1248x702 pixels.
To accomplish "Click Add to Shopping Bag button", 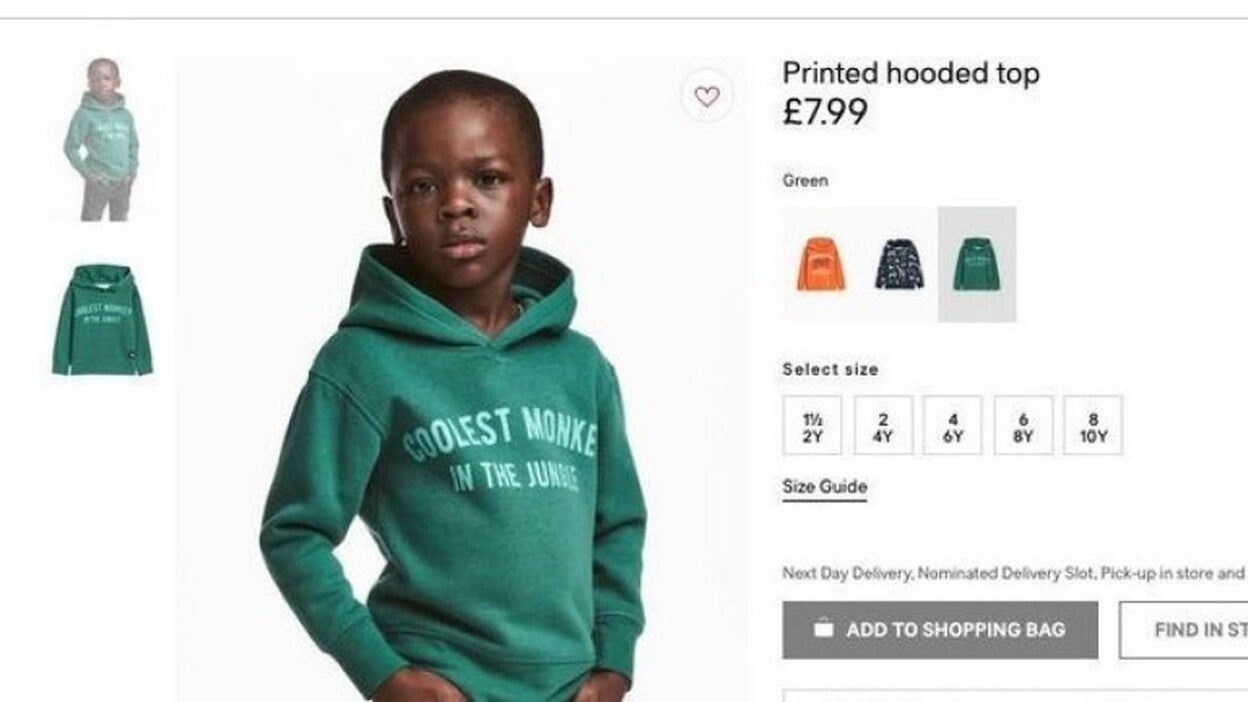I will tap(939, 630).
